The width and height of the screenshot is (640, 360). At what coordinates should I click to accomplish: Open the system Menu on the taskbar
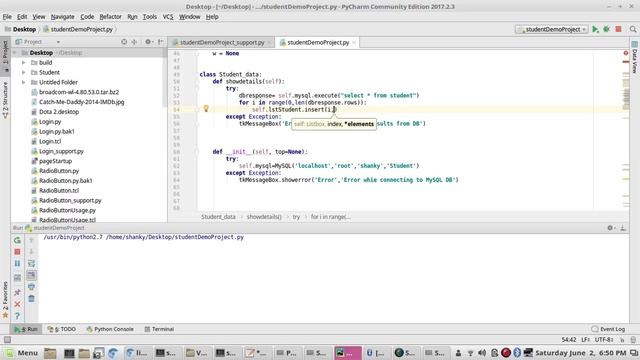click(x=22, y=353)
